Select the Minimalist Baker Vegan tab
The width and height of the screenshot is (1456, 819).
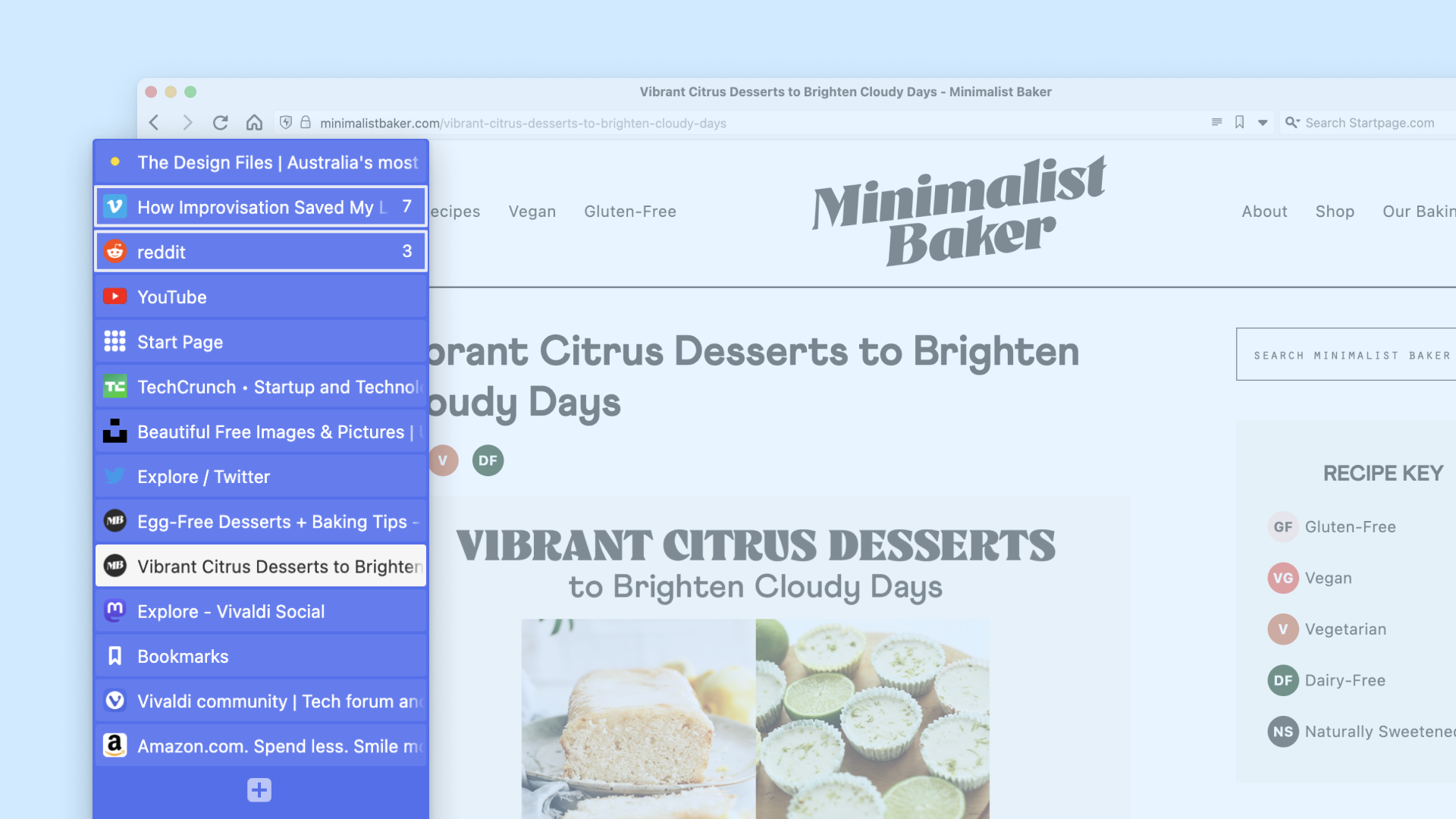532,211
